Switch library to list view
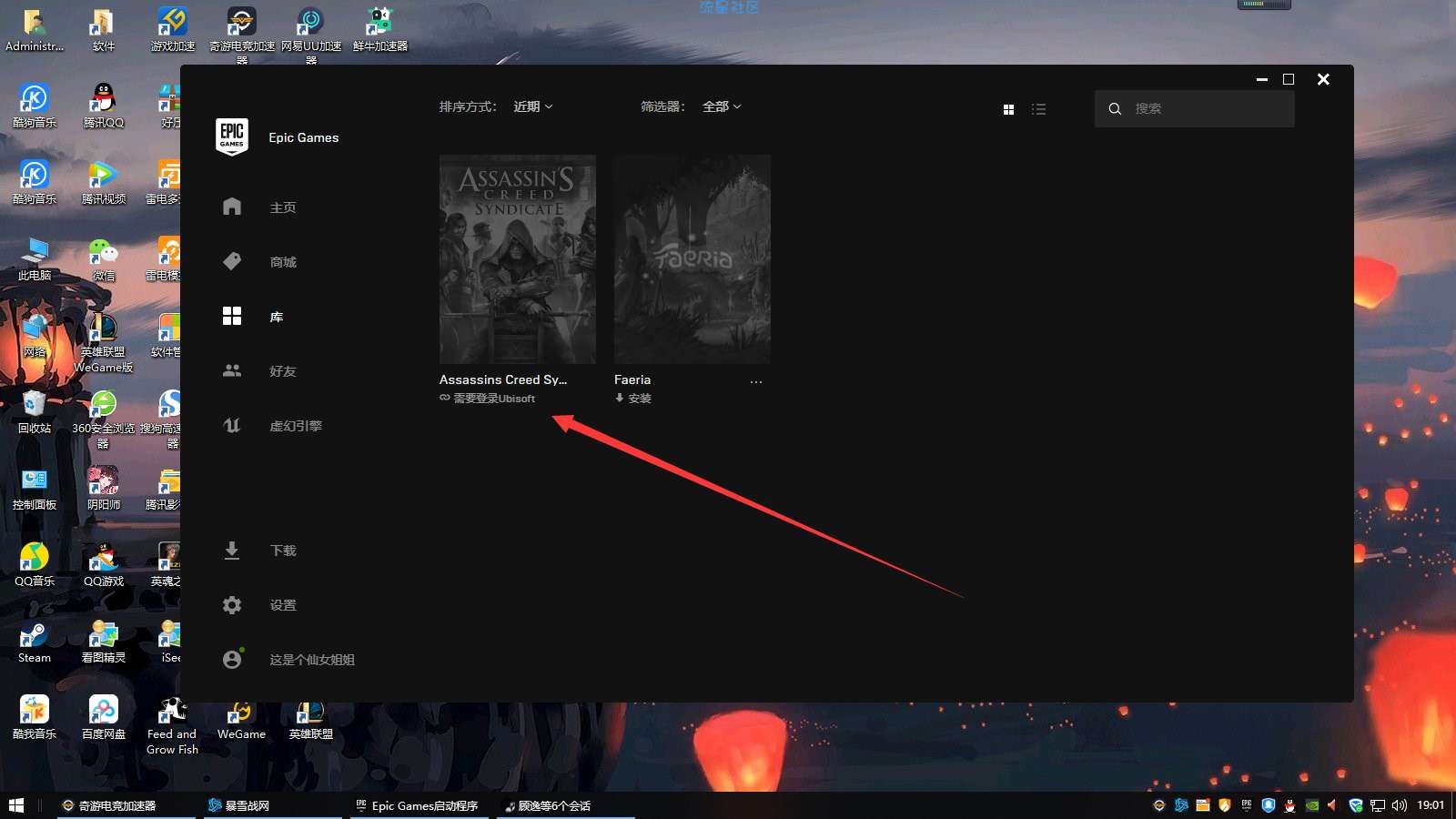 click(1038, 109)
